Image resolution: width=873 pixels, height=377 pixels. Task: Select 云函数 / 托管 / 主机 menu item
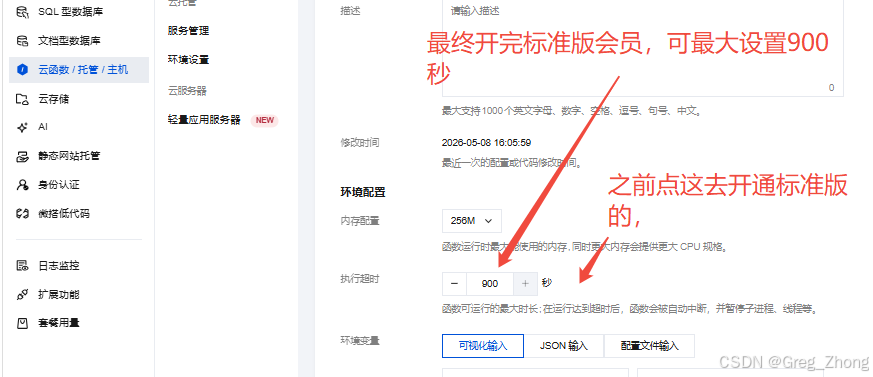79,70
